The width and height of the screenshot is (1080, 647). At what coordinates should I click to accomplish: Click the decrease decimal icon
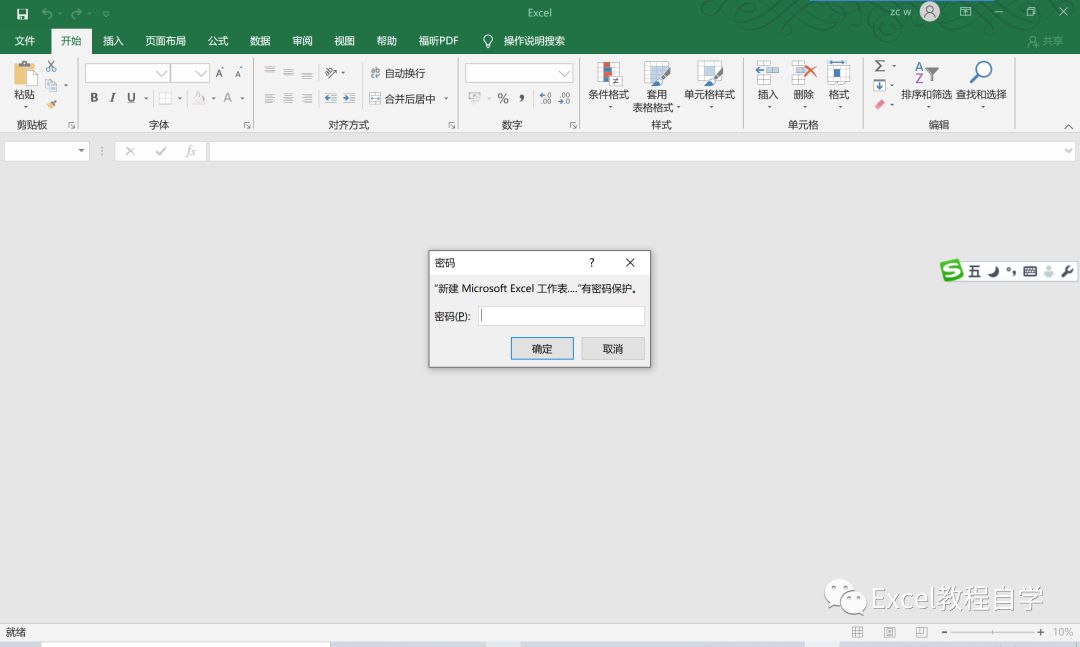(x=564, y=99)
